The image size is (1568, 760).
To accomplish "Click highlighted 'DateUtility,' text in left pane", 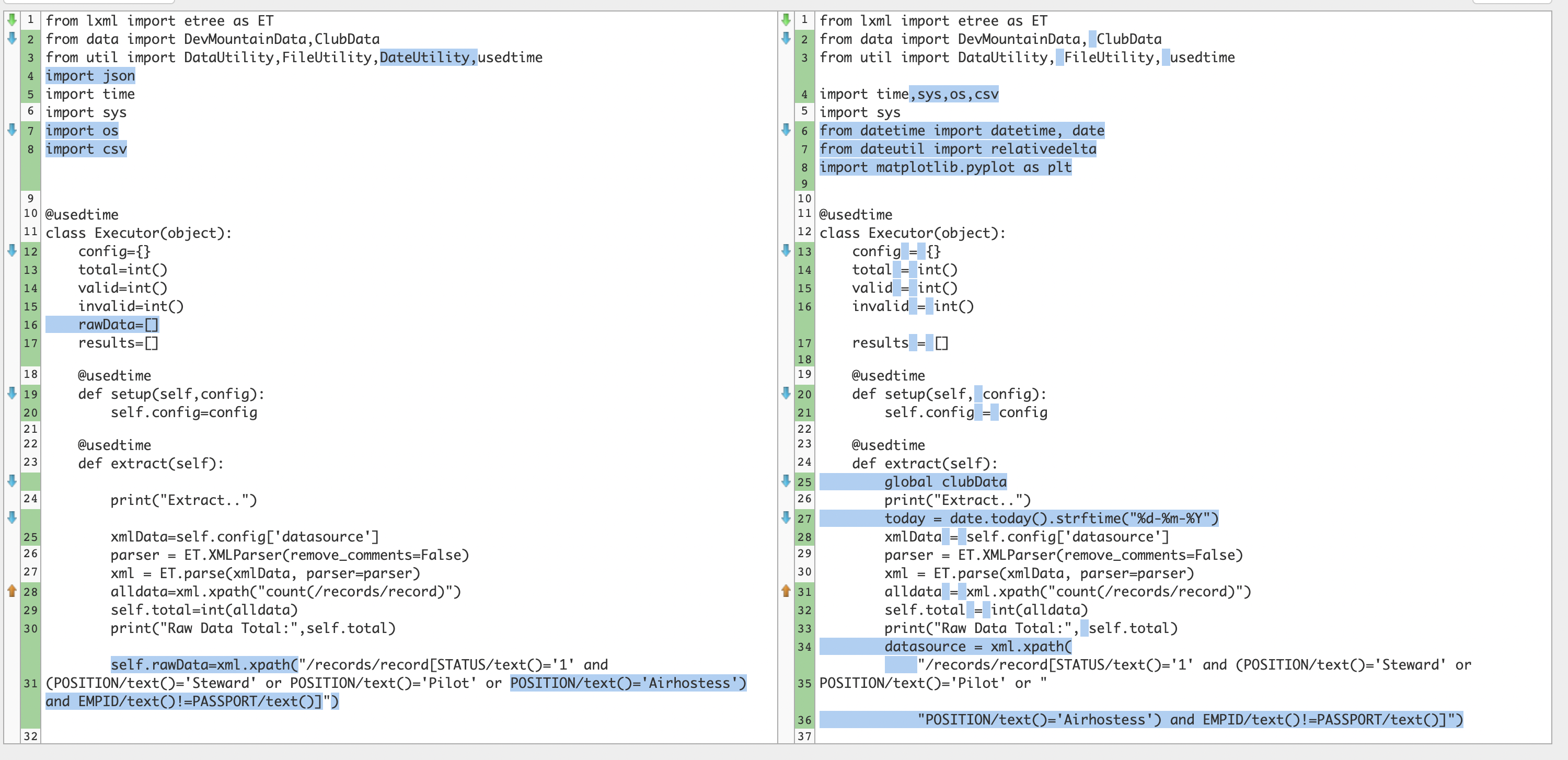I will (428, 57).
